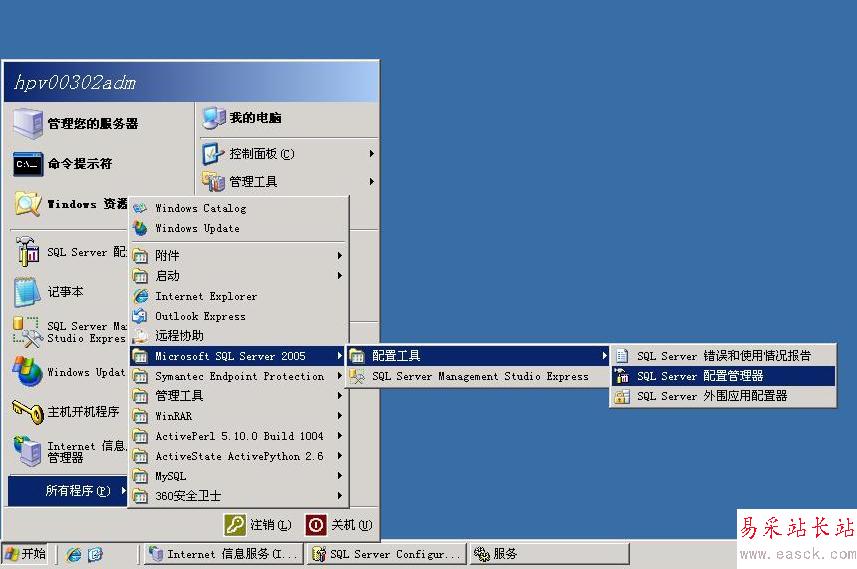Click the gold key icon for 主机开机程序

(x=28, y=412)
